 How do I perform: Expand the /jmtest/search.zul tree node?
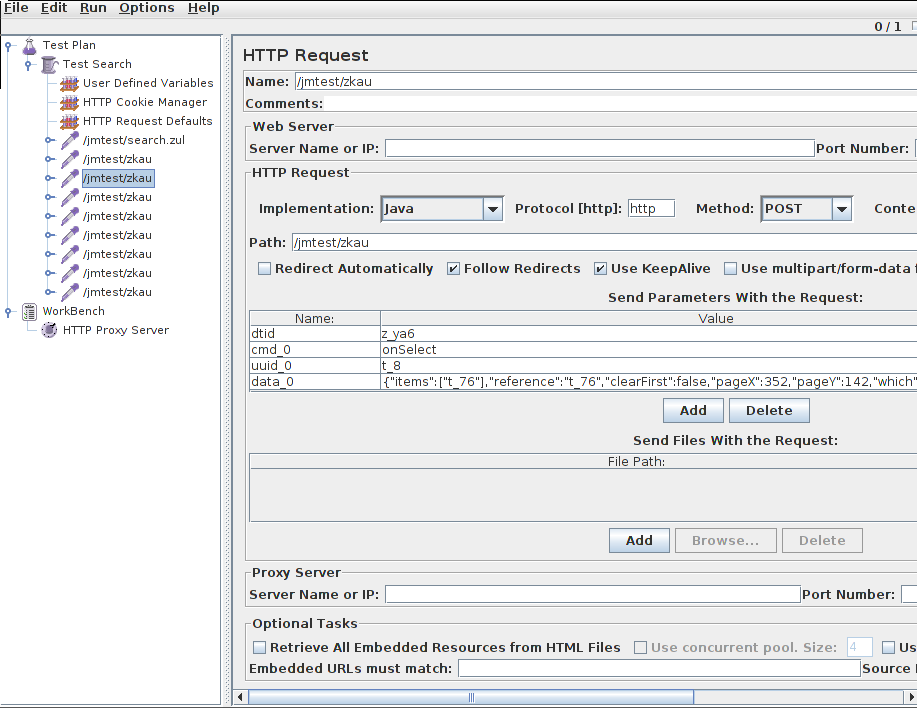click(x=50, y=140)
